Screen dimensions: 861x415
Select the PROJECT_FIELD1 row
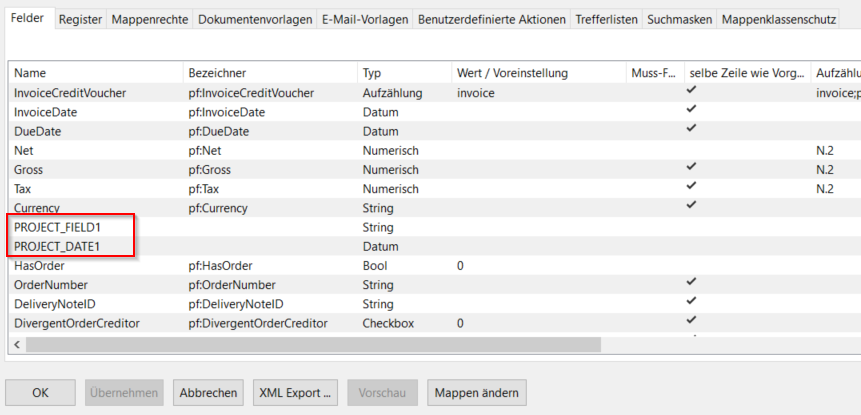(x=57, y=227)
